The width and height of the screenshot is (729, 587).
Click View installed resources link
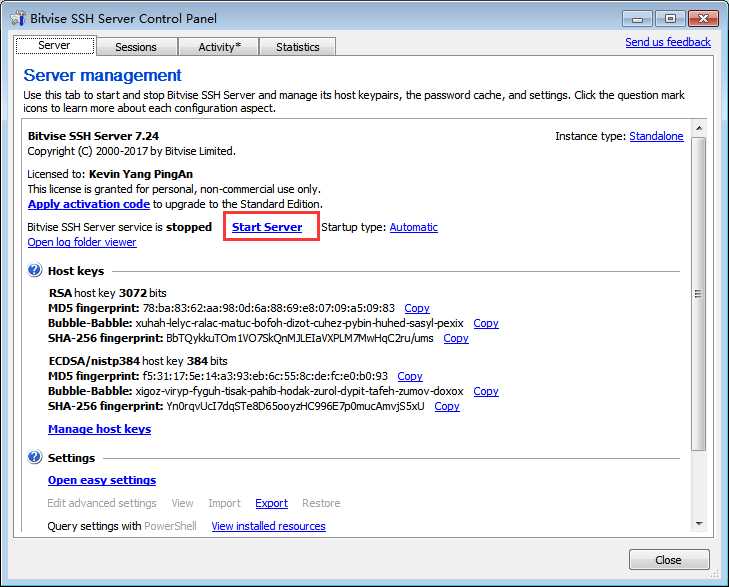tap(268, 526)
